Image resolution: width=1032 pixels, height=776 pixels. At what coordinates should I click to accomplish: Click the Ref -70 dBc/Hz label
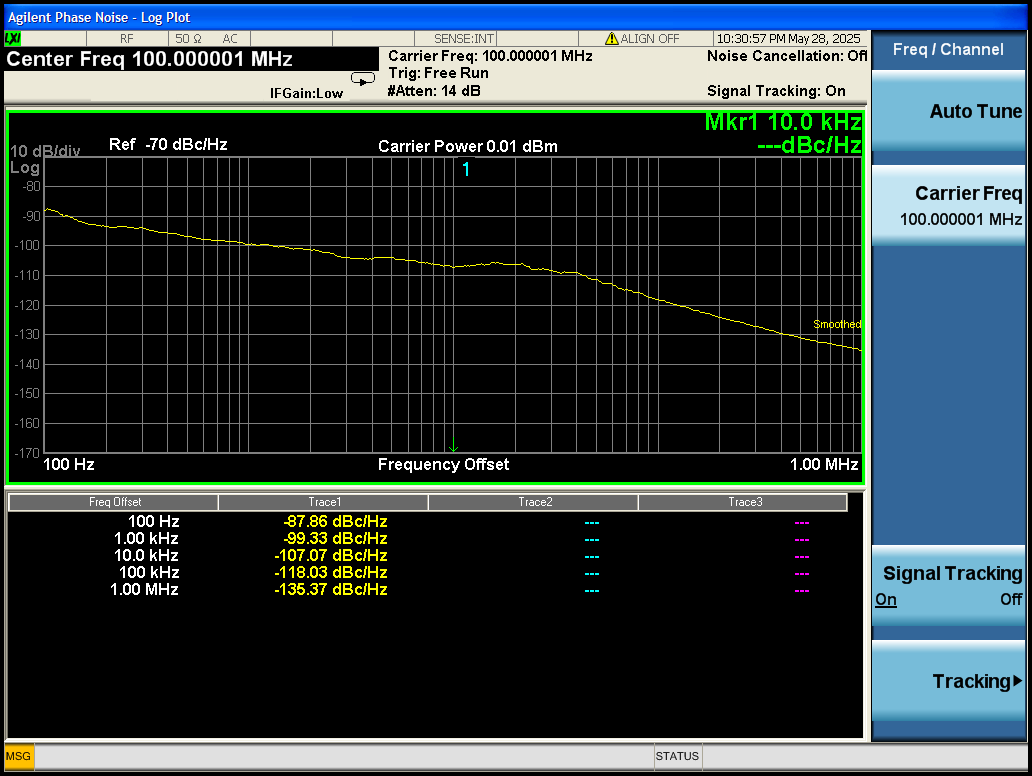tap(168, 144)
